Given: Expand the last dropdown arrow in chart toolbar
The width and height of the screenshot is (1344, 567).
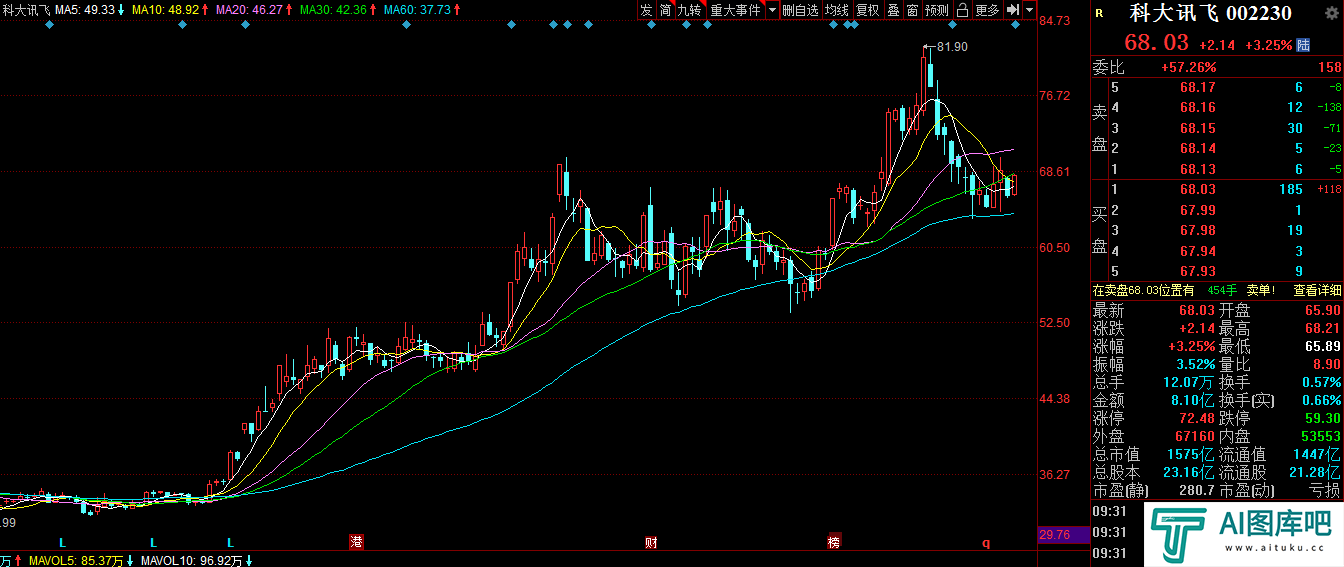Looking at the screenshot, I should [x=1029, y=10].
